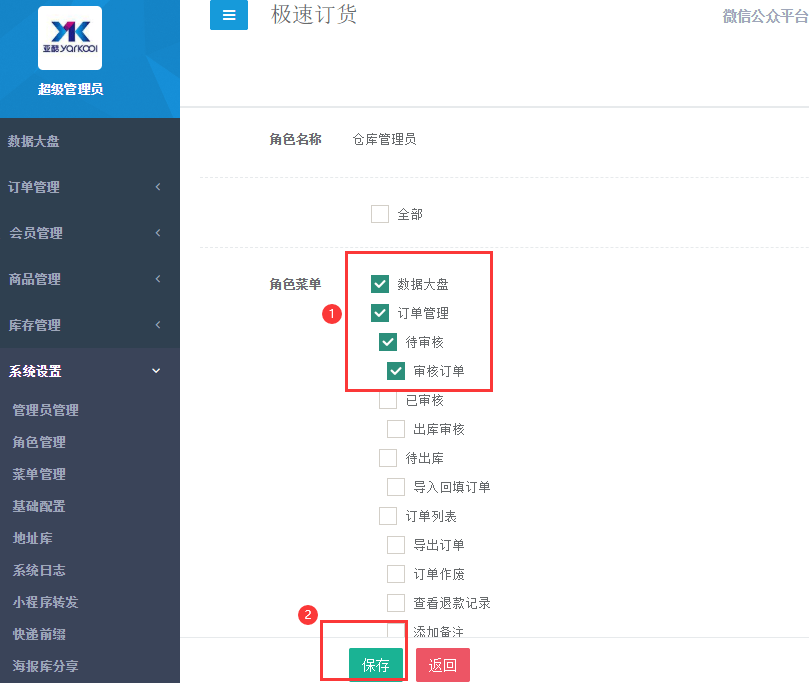Image resolution: width=809 pixels, height=683 pixels.
Task: Go to 菜单管理 submenu
Action: pyautogui.click(x=39, y=474)
